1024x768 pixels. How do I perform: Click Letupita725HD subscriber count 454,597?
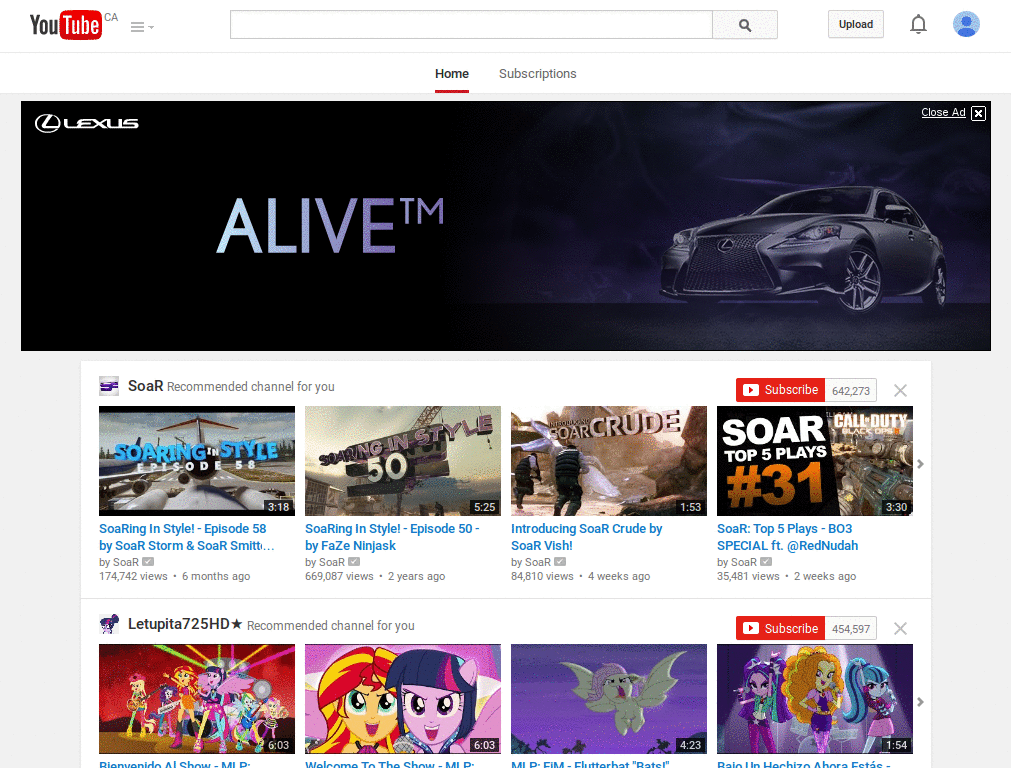tap(850, 629)
